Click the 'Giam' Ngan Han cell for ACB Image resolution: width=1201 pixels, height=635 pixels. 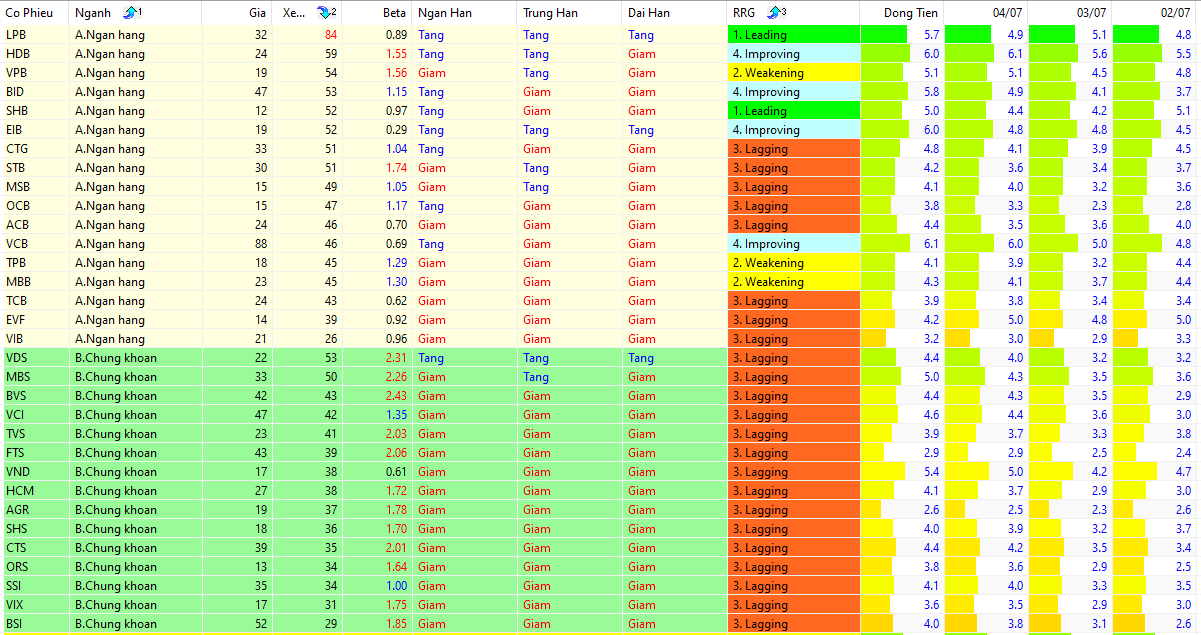click(464, 225)
